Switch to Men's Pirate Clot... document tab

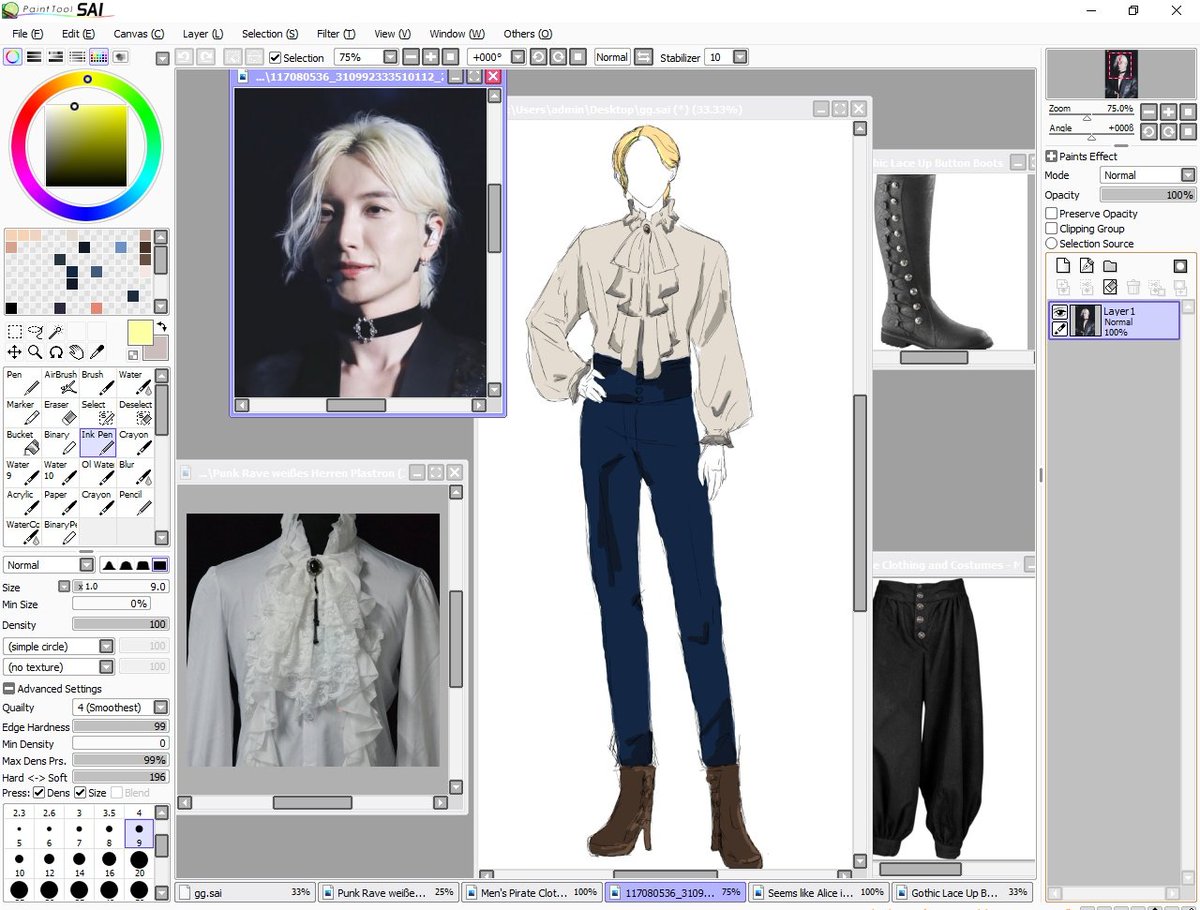[534, 892]
